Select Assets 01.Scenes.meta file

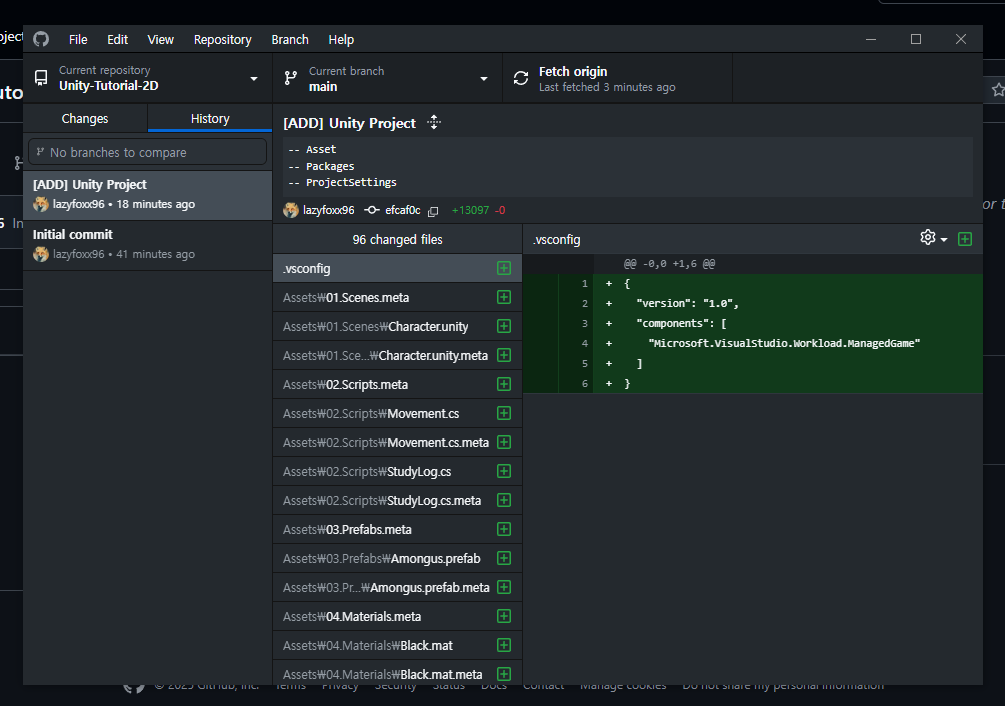click(397, 297)
